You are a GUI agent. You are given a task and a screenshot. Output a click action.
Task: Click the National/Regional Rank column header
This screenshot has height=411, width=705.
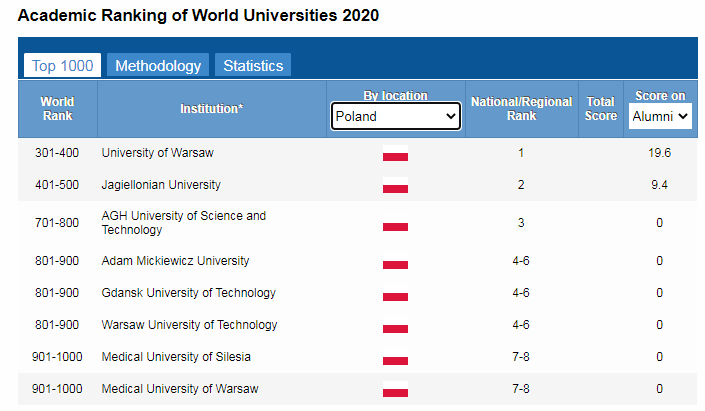coord(522,109)
